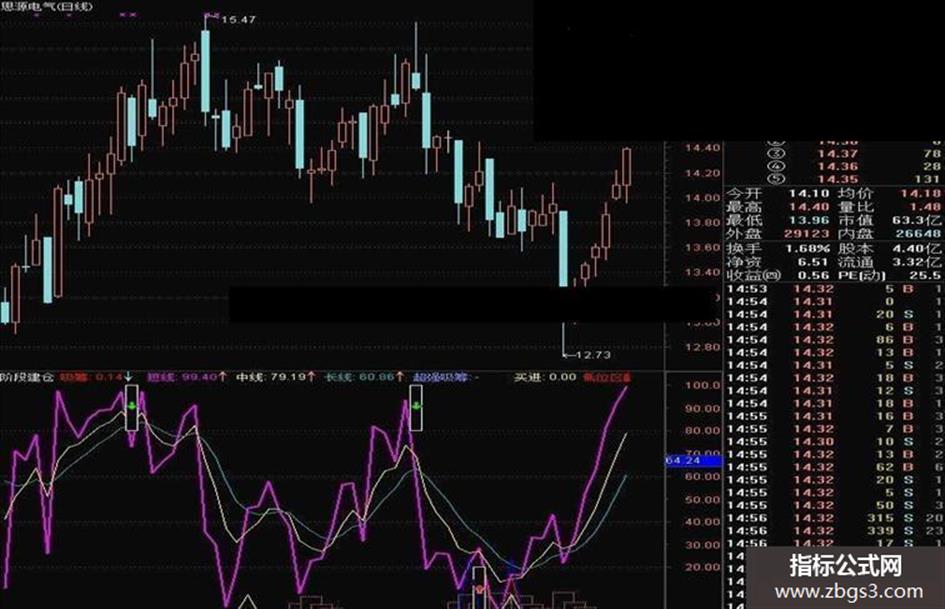Select the blue 64.24 value marker on the axis

click(693, 461)
